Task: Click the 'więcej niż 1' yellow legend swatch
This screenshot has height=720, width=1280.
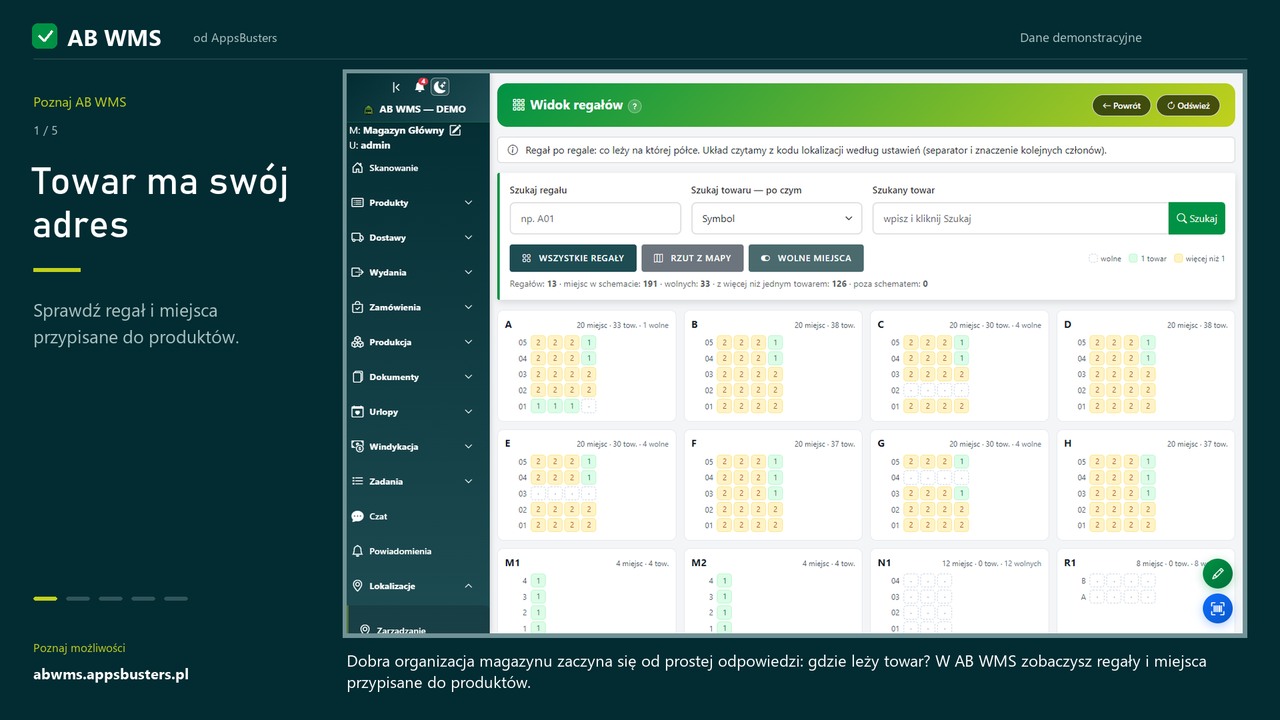Action: pos(1178,259)
